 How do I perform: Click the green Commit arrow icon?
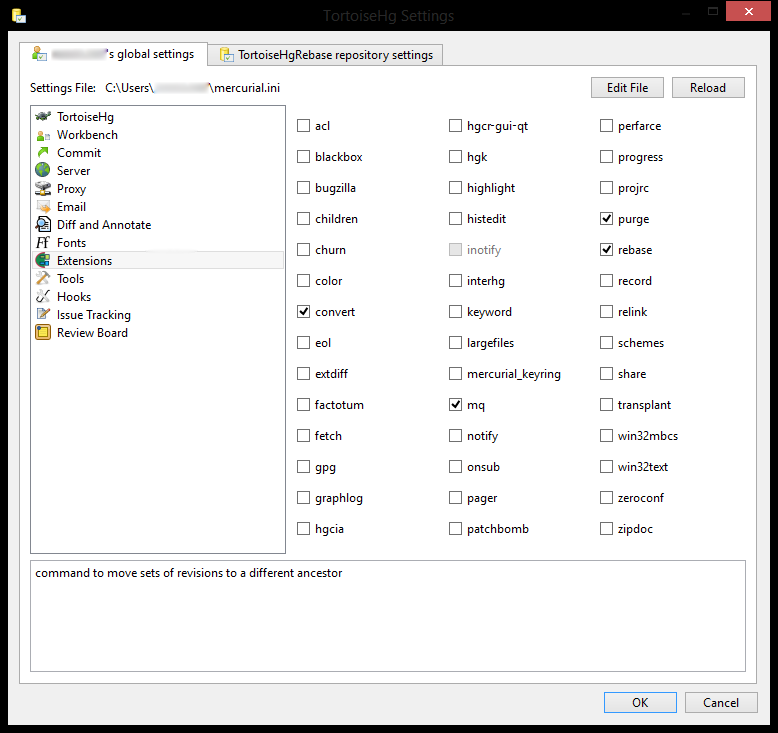43,153
